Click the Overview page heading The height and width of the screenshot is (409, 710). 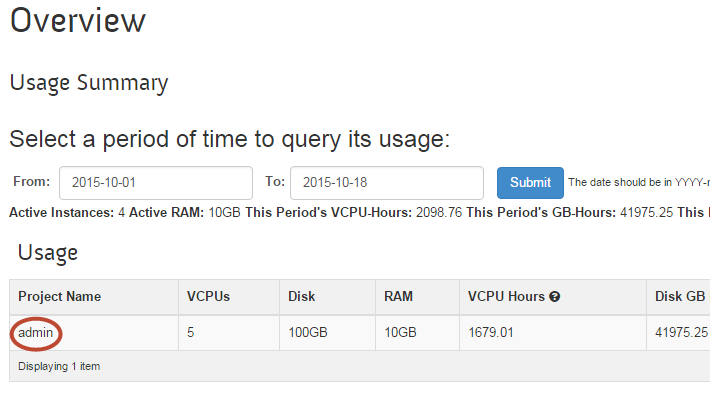(78, 20)
